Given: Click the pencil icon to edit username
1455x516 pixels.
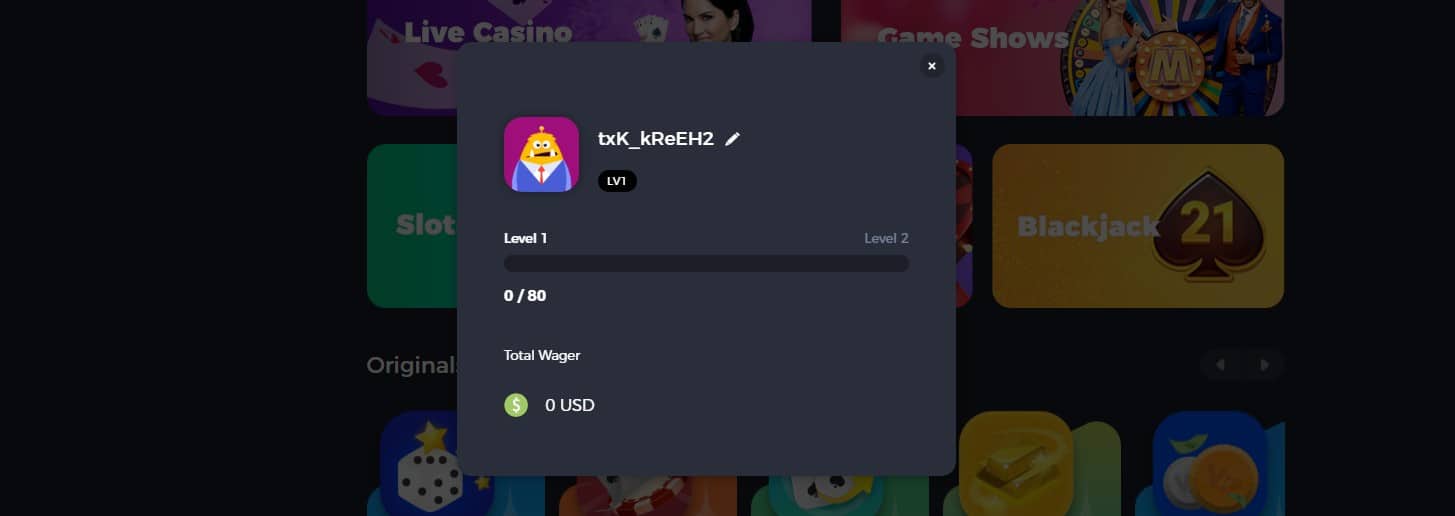Looking at the screenshot, I should pos(732,139).
